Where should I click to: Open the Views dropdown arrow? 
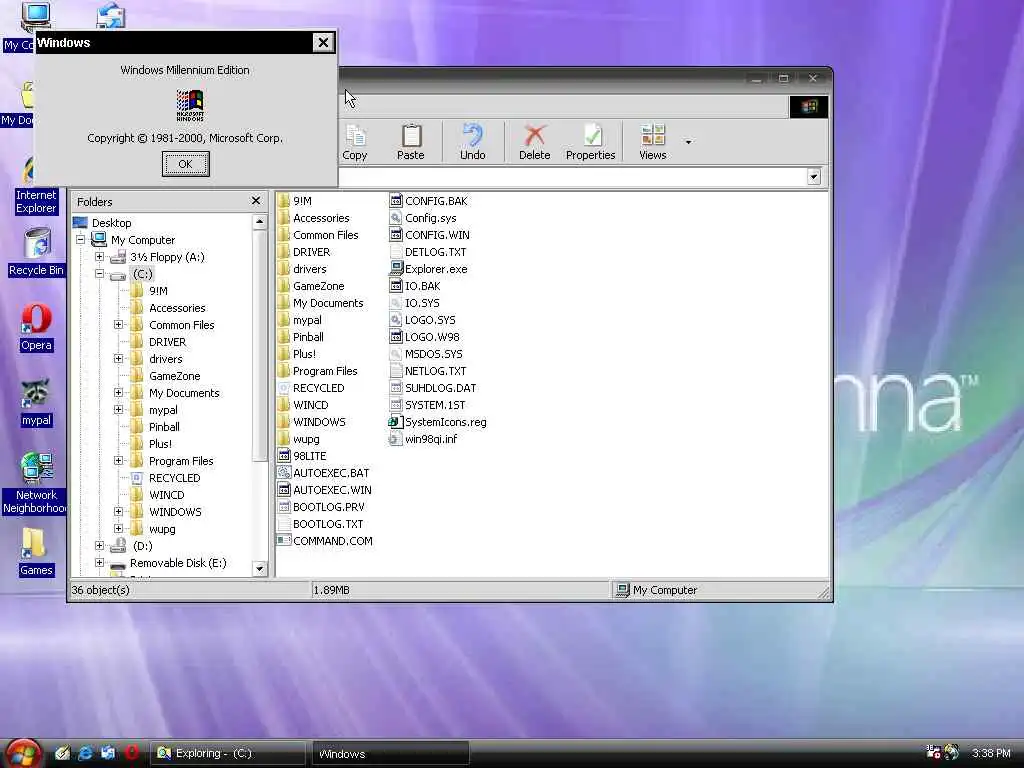(x=688, y=142)
